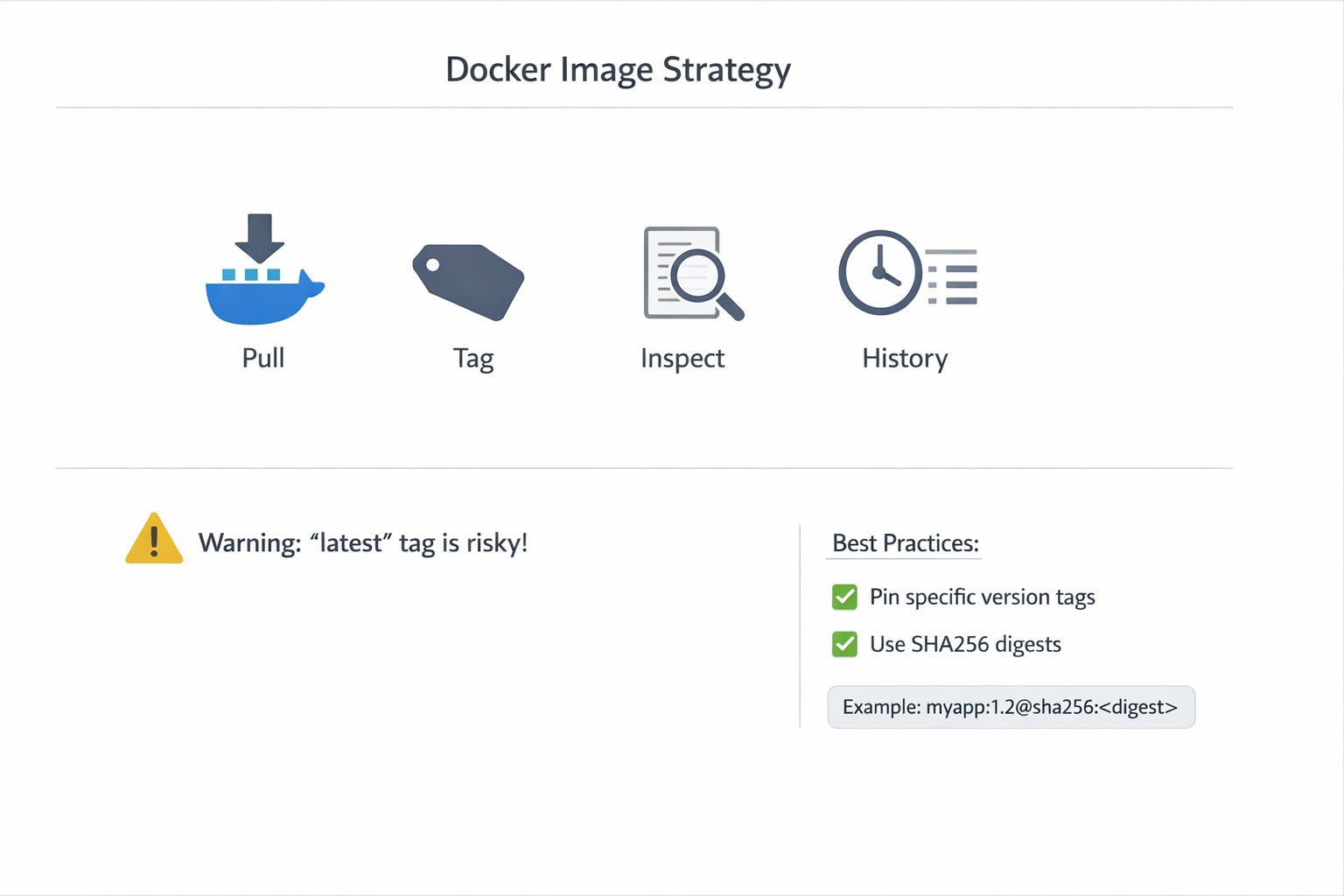1344x896 pixels.
Task: Click the Inspect label text
Action: [682, 359]
